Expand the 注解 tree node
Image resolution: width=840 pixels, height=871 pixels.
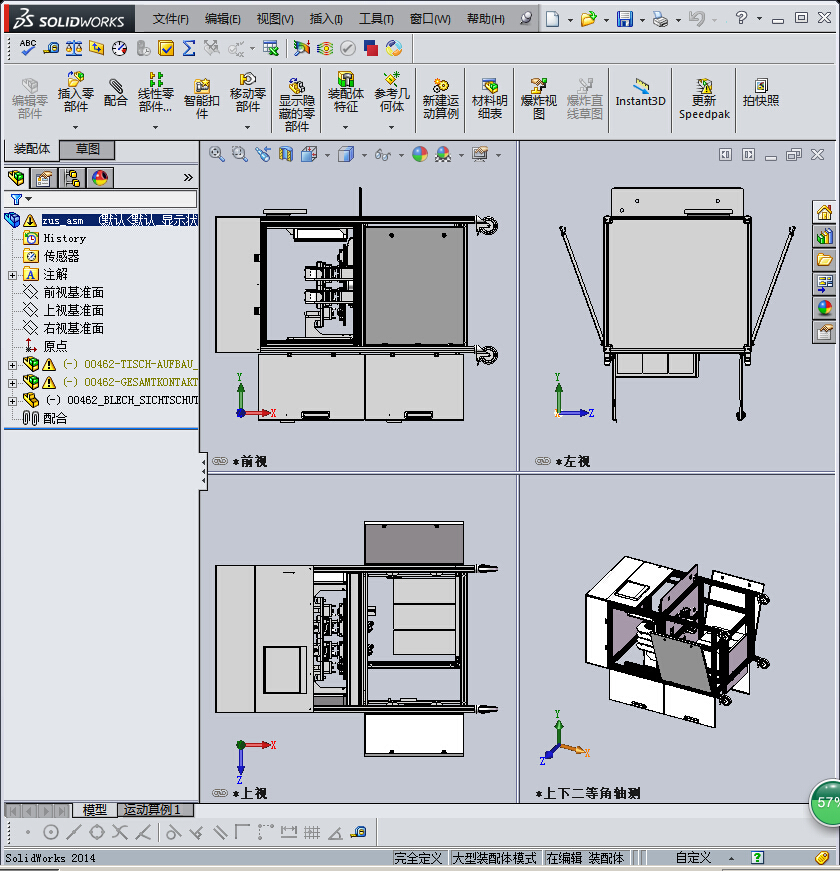[12, 275]
